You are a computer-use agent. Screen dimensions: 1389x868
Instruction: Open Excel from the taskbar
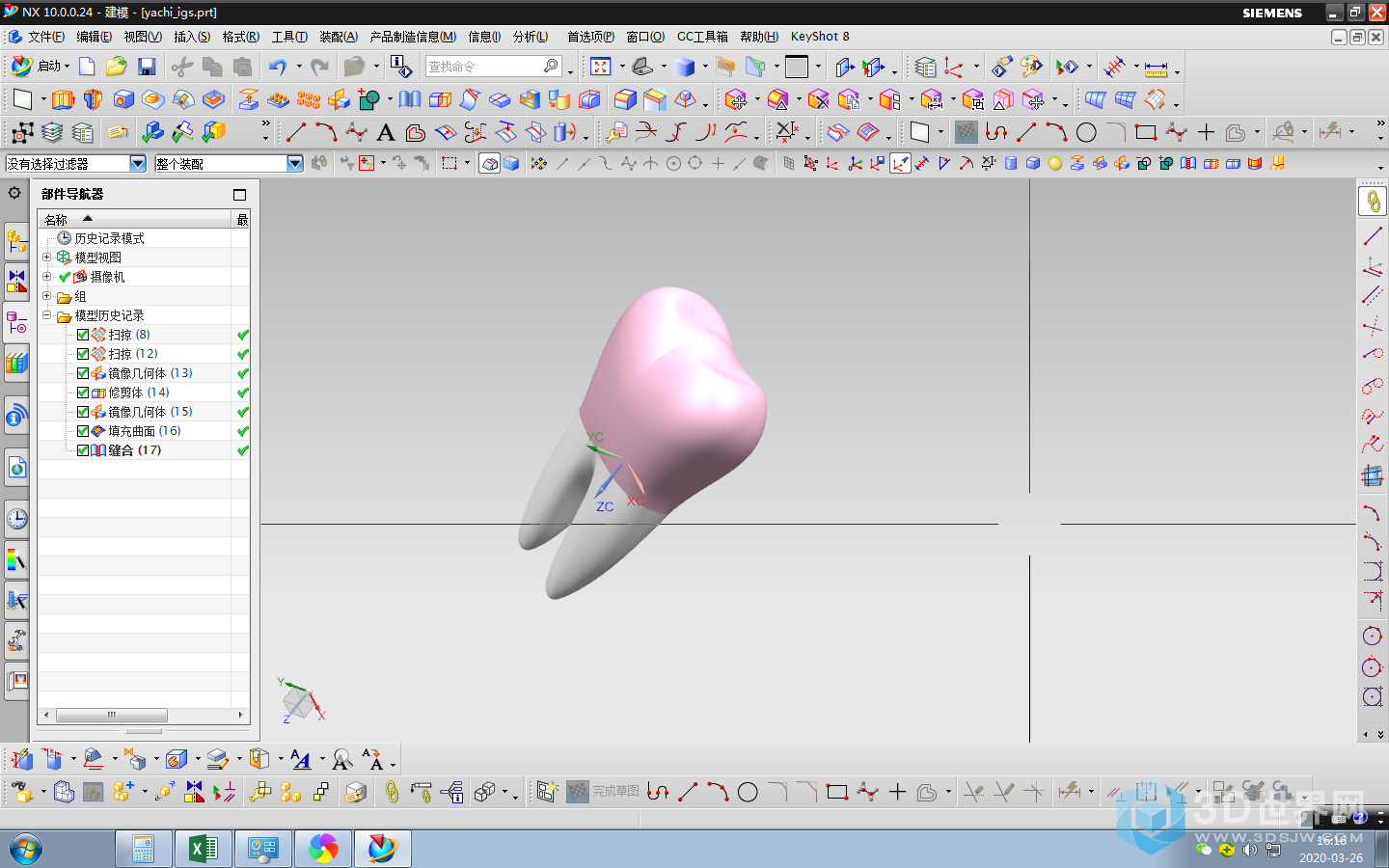pyautogui.click(x=203, y=849)
